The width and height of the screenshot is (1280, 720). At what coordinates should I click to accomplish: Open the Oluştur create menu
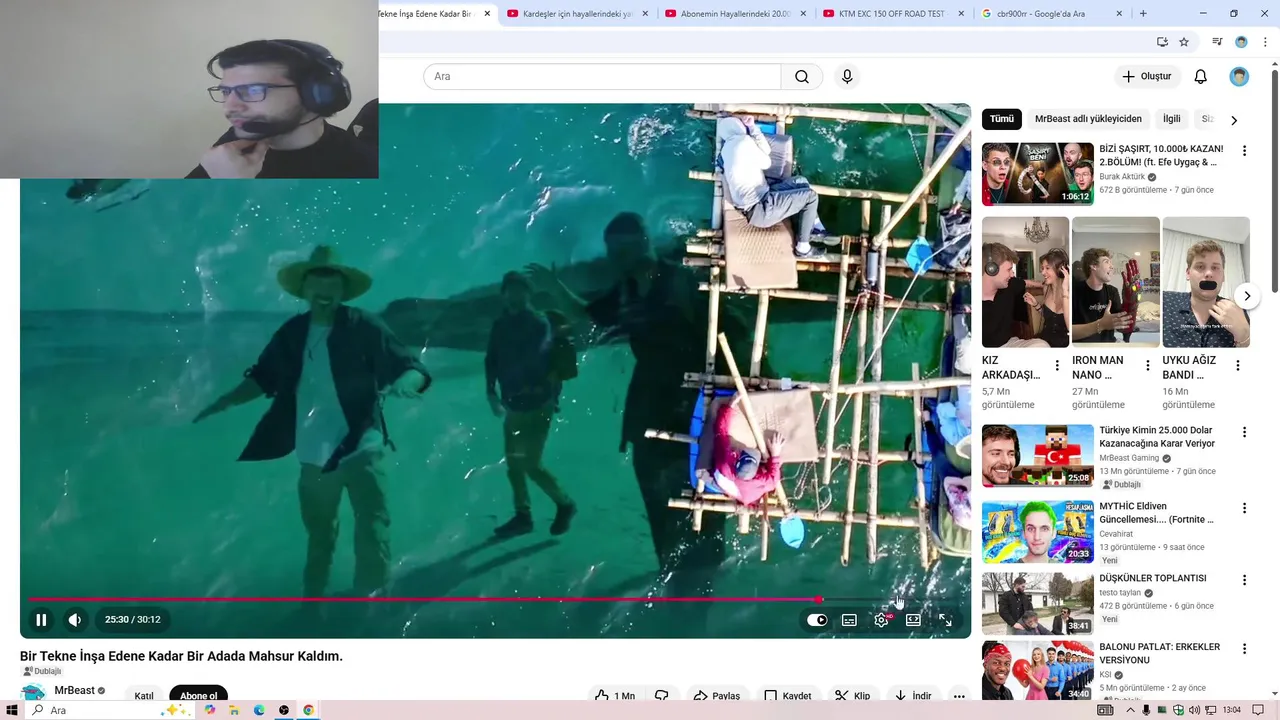[1146, 77]
